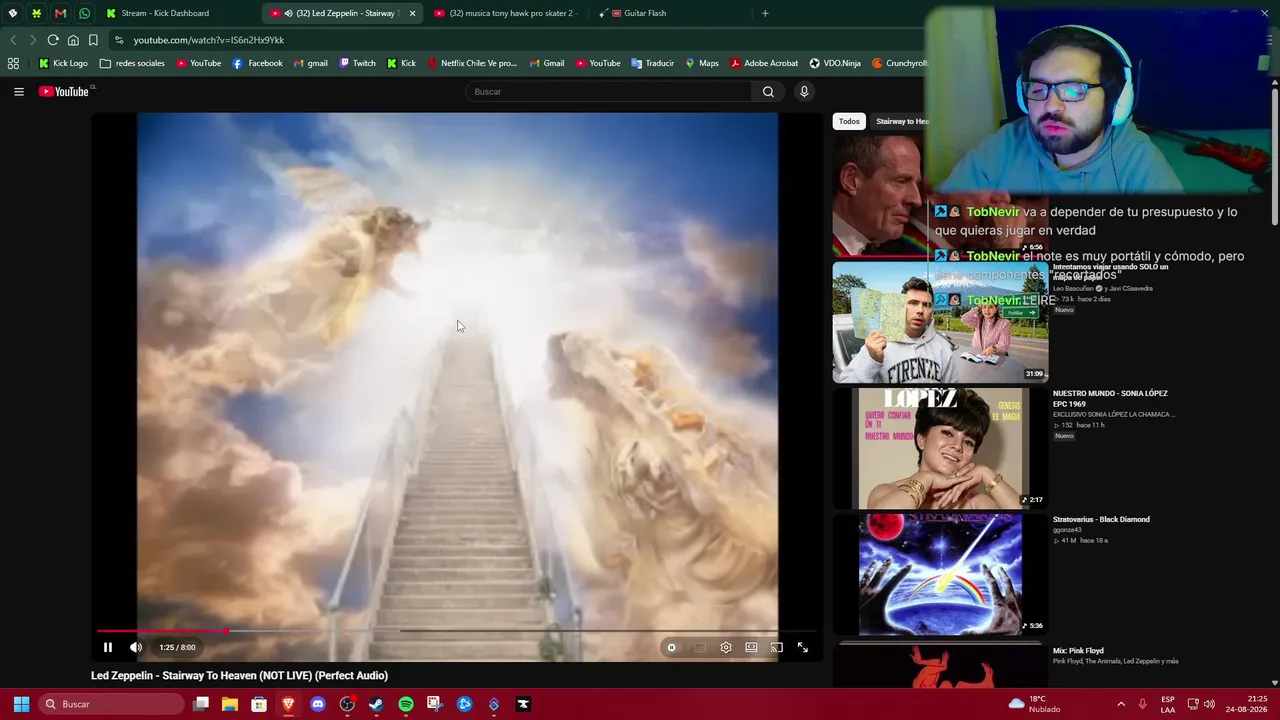The image size is (1280, 720).
Task: Click the Stratovarius - Black Diamond title
Action: (x=1101, y=519)
